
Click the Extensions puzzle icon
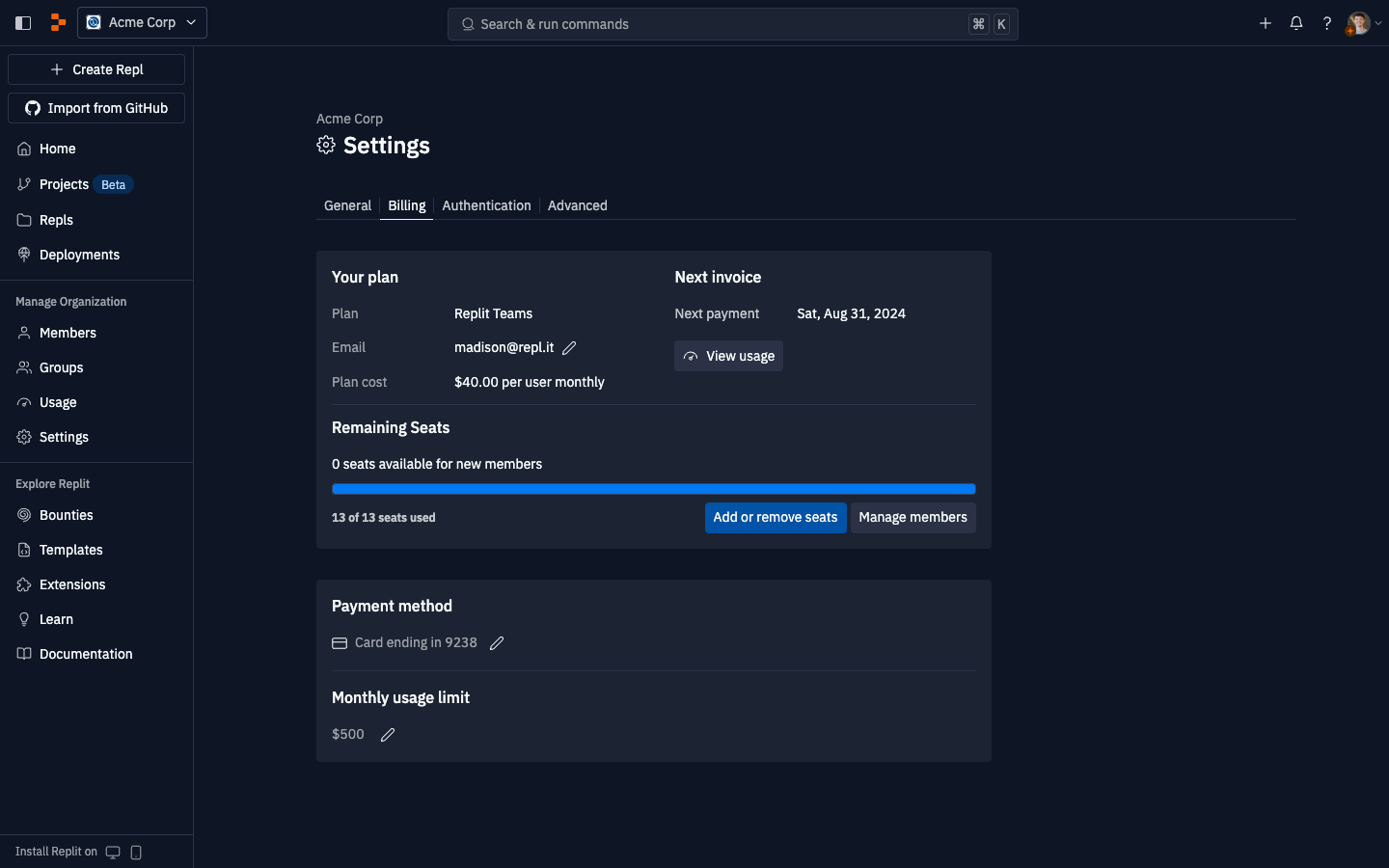(24, 584)
